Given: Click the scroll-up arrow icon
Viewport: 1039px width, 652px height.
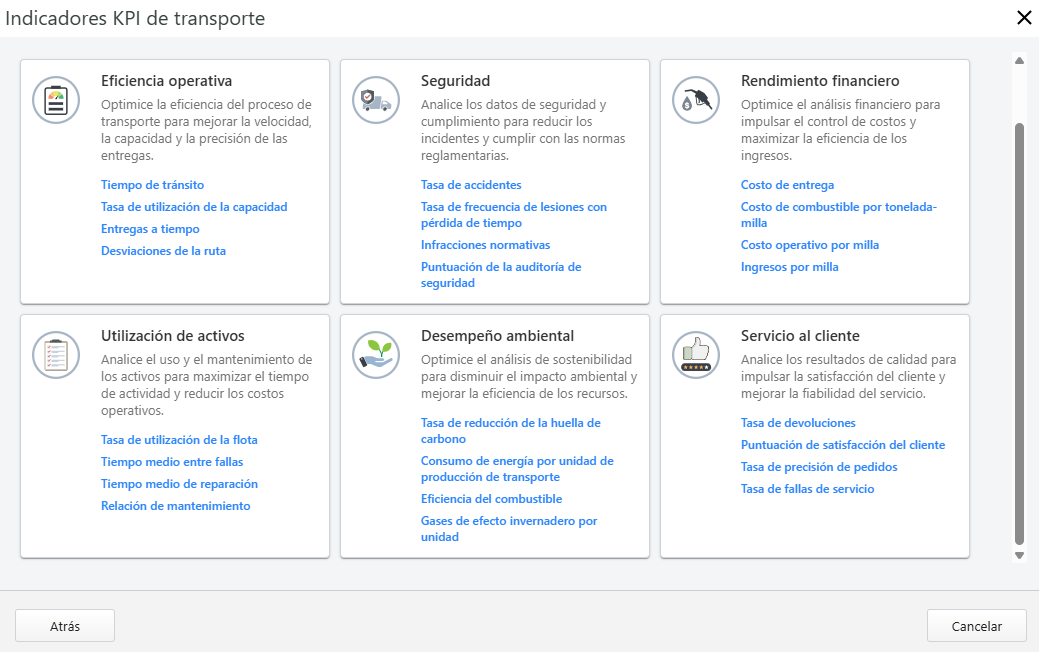Looking at the screenshot, I should click(1020, 60).
